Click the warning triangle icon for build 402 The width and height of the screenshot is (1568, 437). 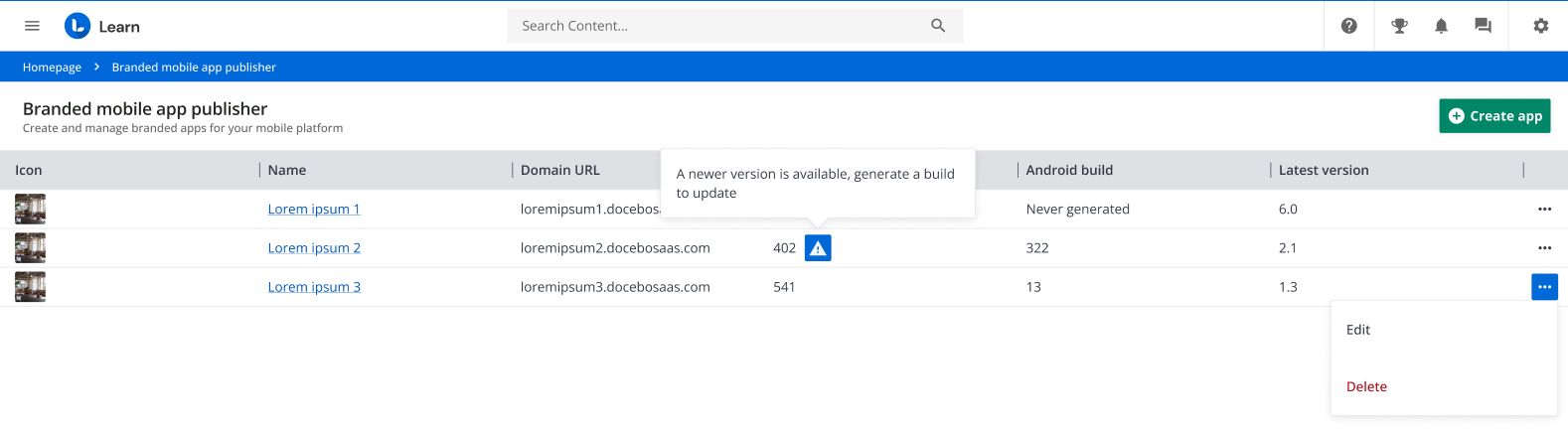[818, 248]
